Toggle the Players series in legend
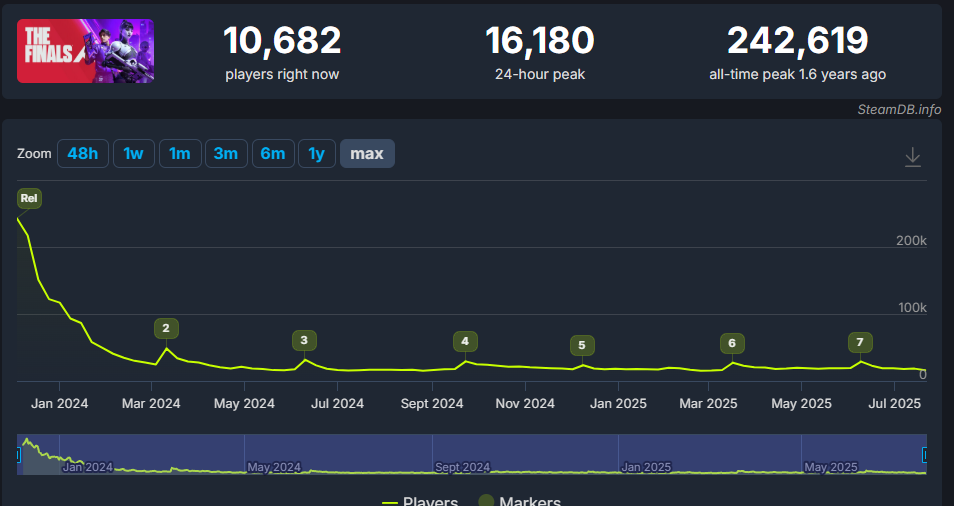The width and height of the screenshot is (954, 506). tap(420, 502)
